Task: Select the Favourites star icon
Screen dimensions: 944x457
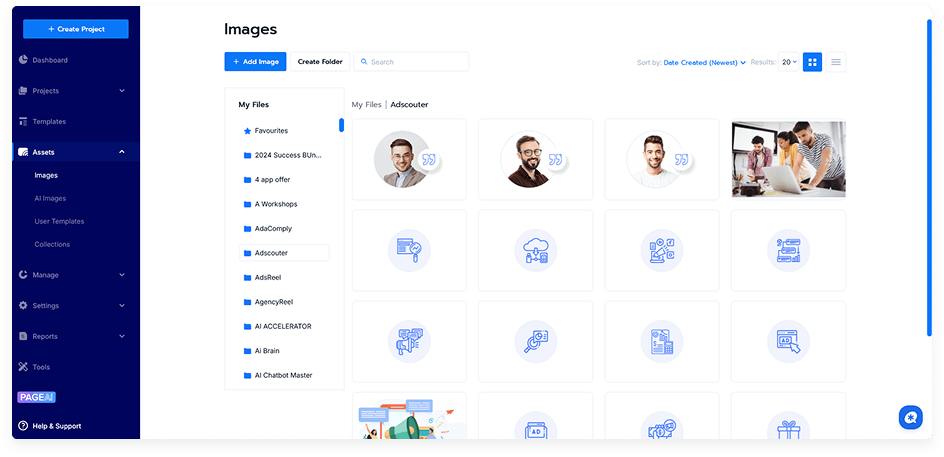Action: point(247,131)
